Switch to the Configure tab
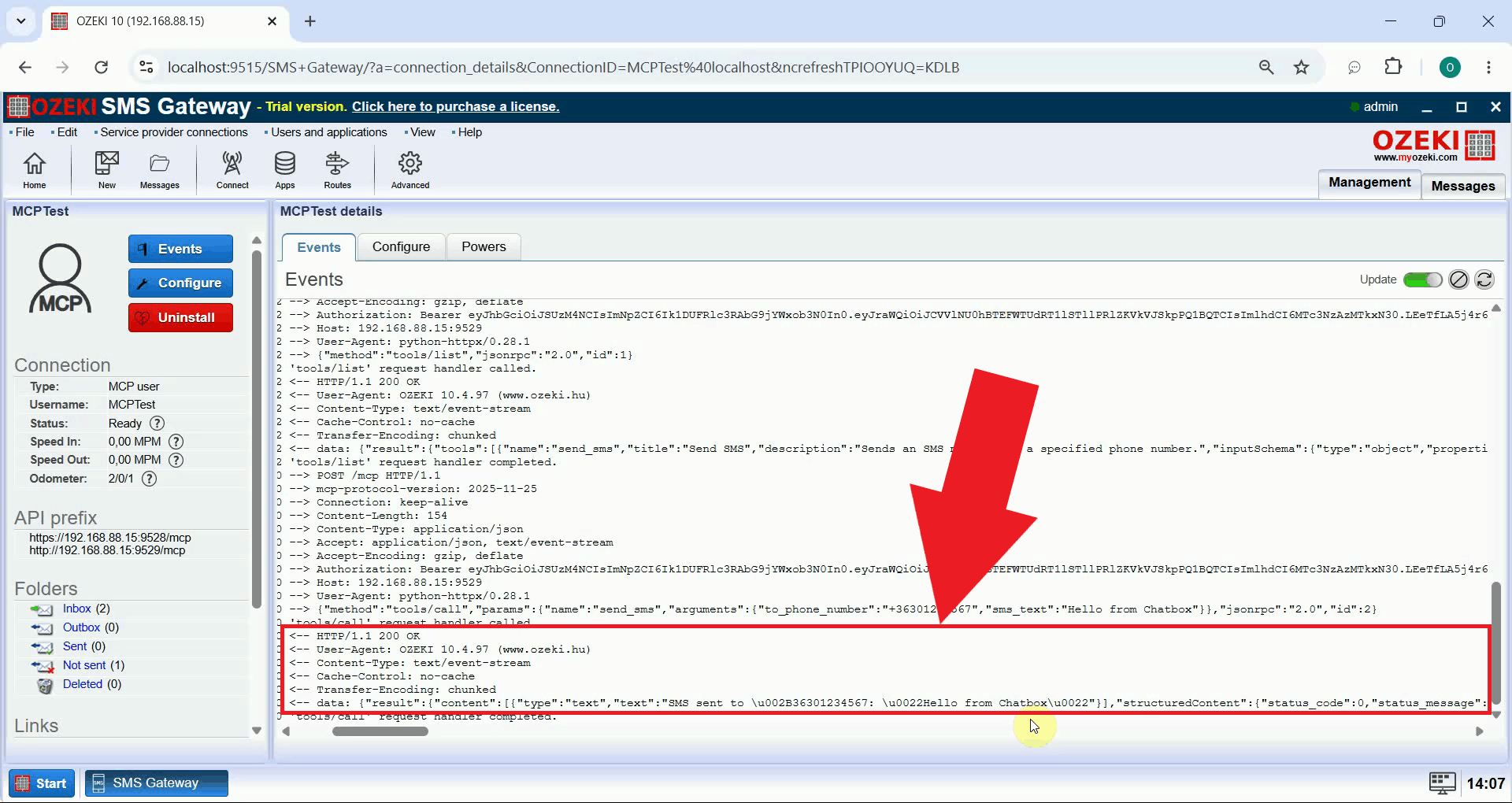 click(x=401, y=247)
